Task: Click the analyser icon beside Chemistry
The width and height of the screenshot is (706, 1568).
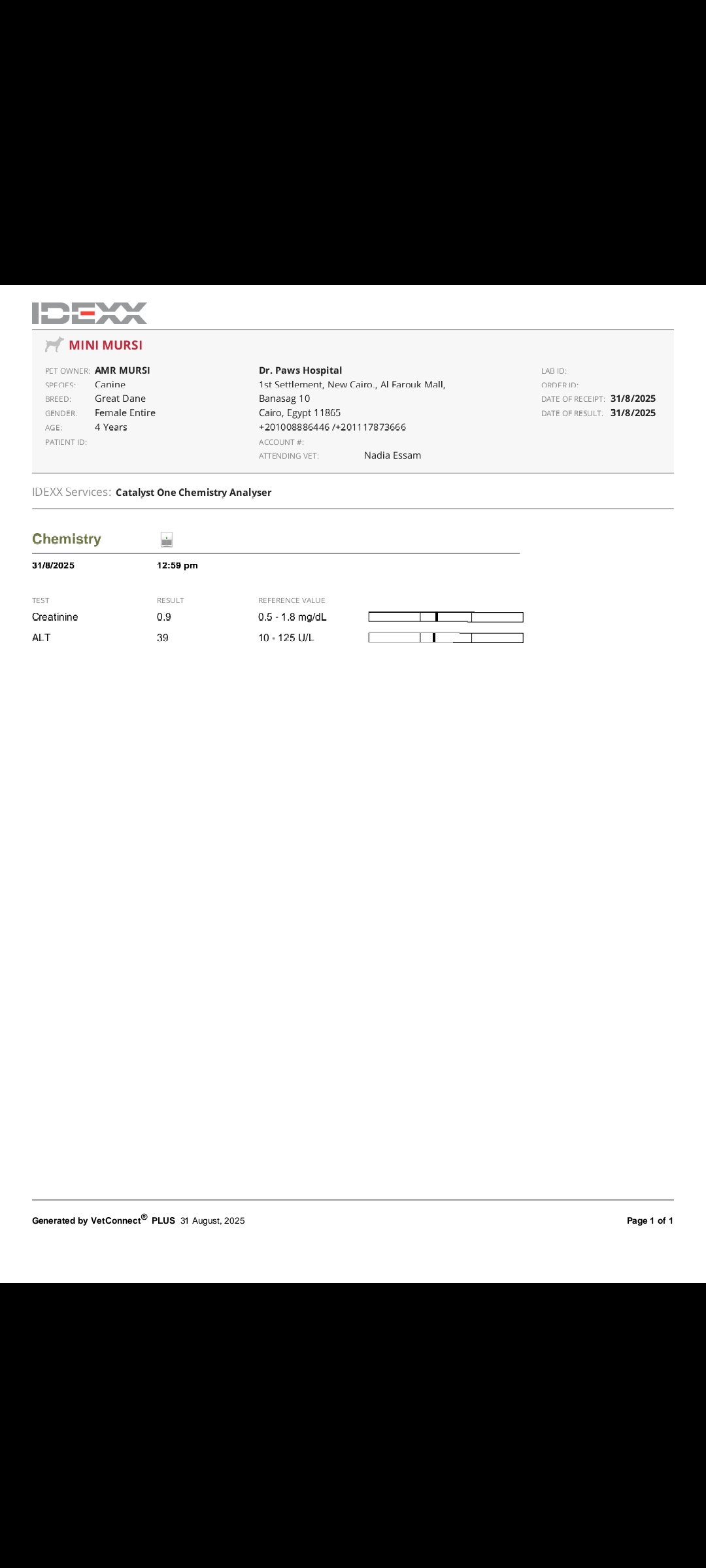Action: 167,539
